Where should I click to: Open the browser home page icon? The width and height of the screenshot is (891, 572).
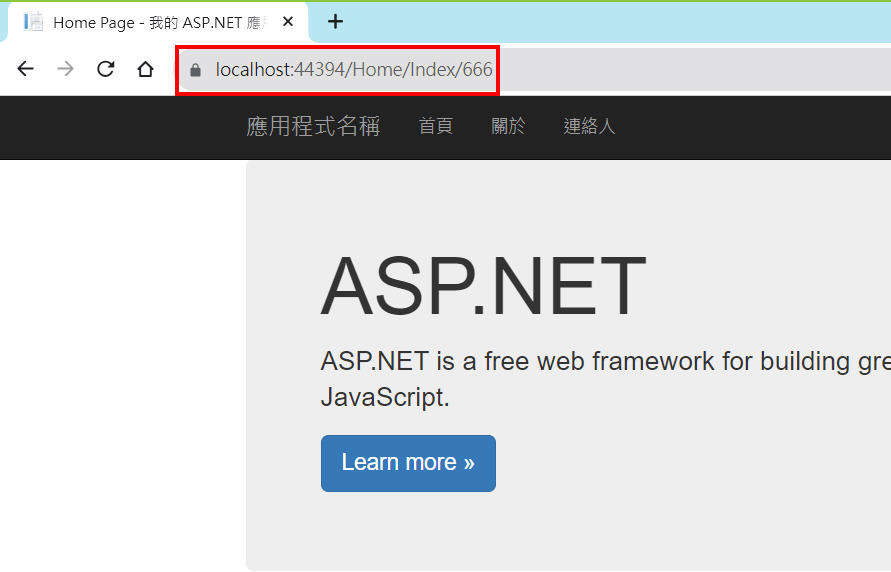click(x=145, y=69)
